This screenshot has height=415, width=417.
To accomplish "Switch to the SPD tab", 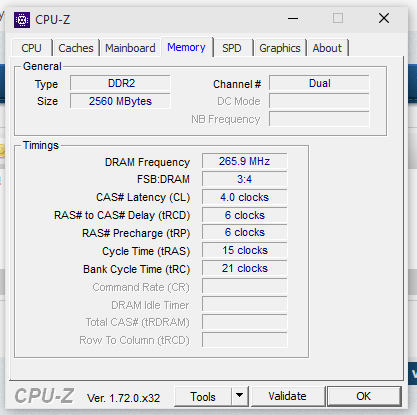I will (232, 48).
